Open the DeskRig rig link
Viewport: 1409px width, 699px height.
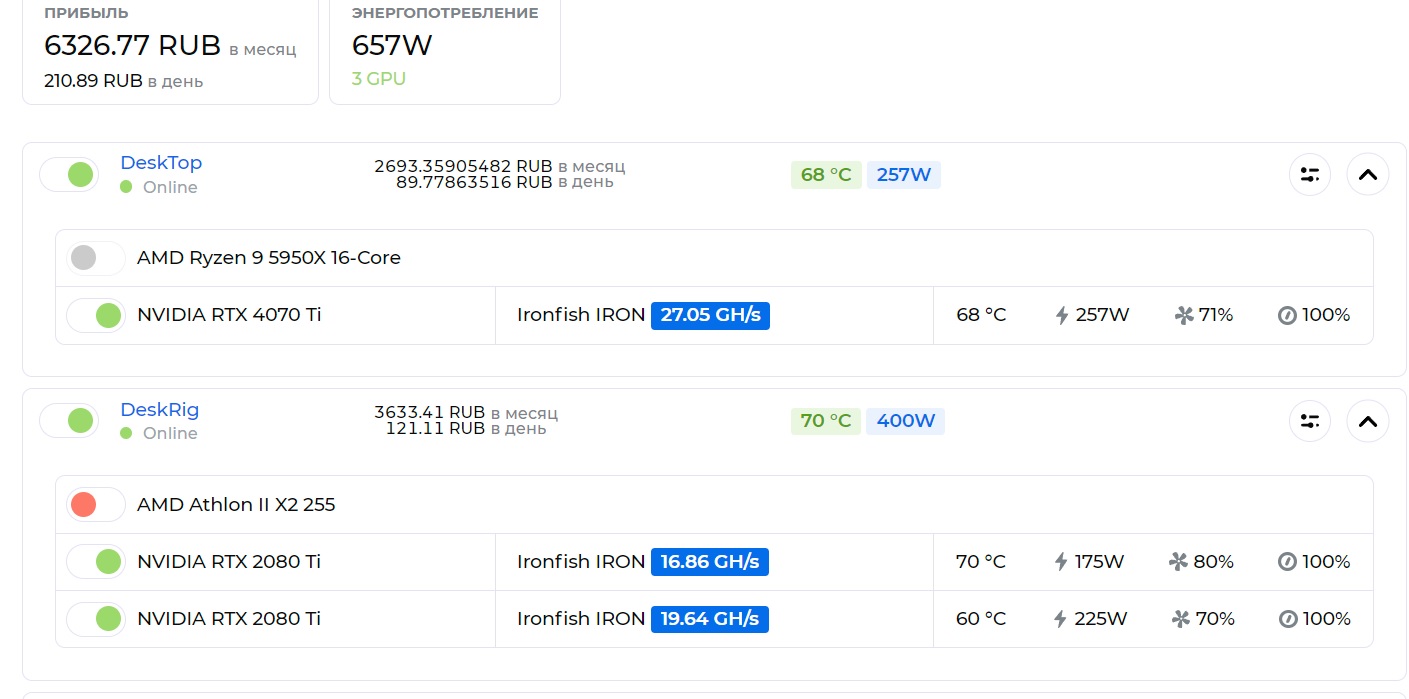[159, 409]
